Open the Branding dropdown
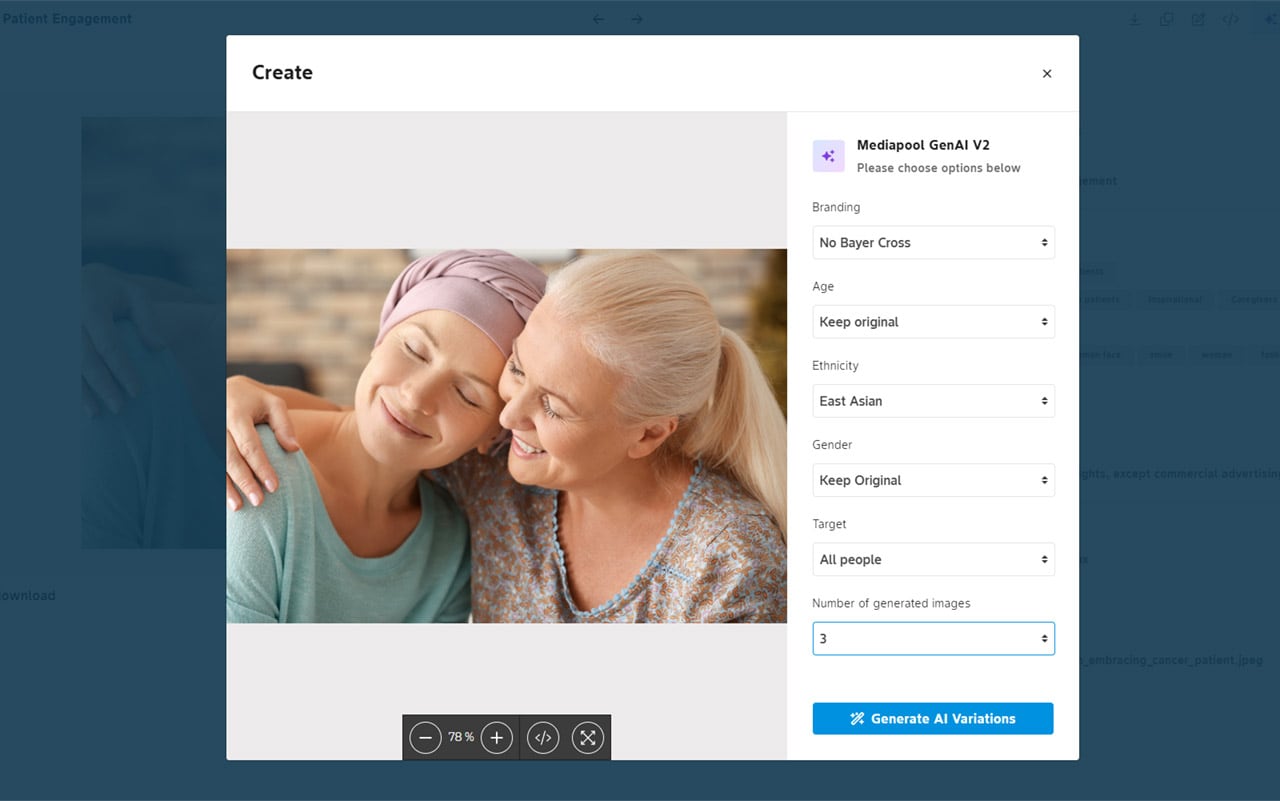This screenshot has height=801, width=1280. [x=934, y=243]
